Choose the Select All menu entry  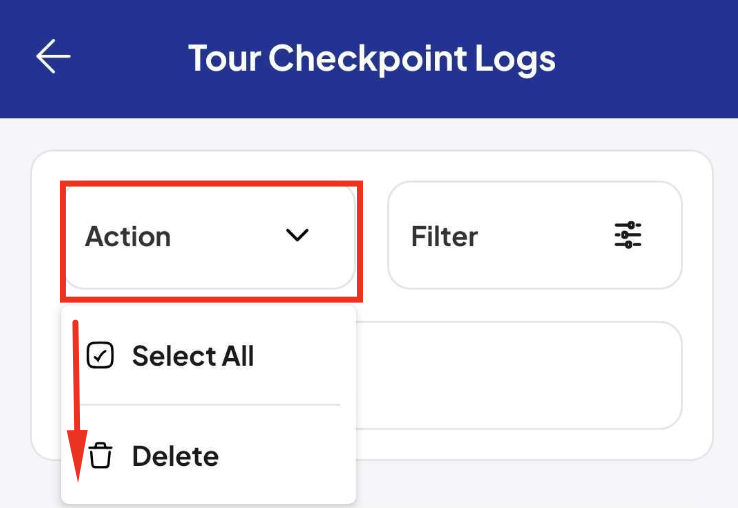click(x=209, y=355)
